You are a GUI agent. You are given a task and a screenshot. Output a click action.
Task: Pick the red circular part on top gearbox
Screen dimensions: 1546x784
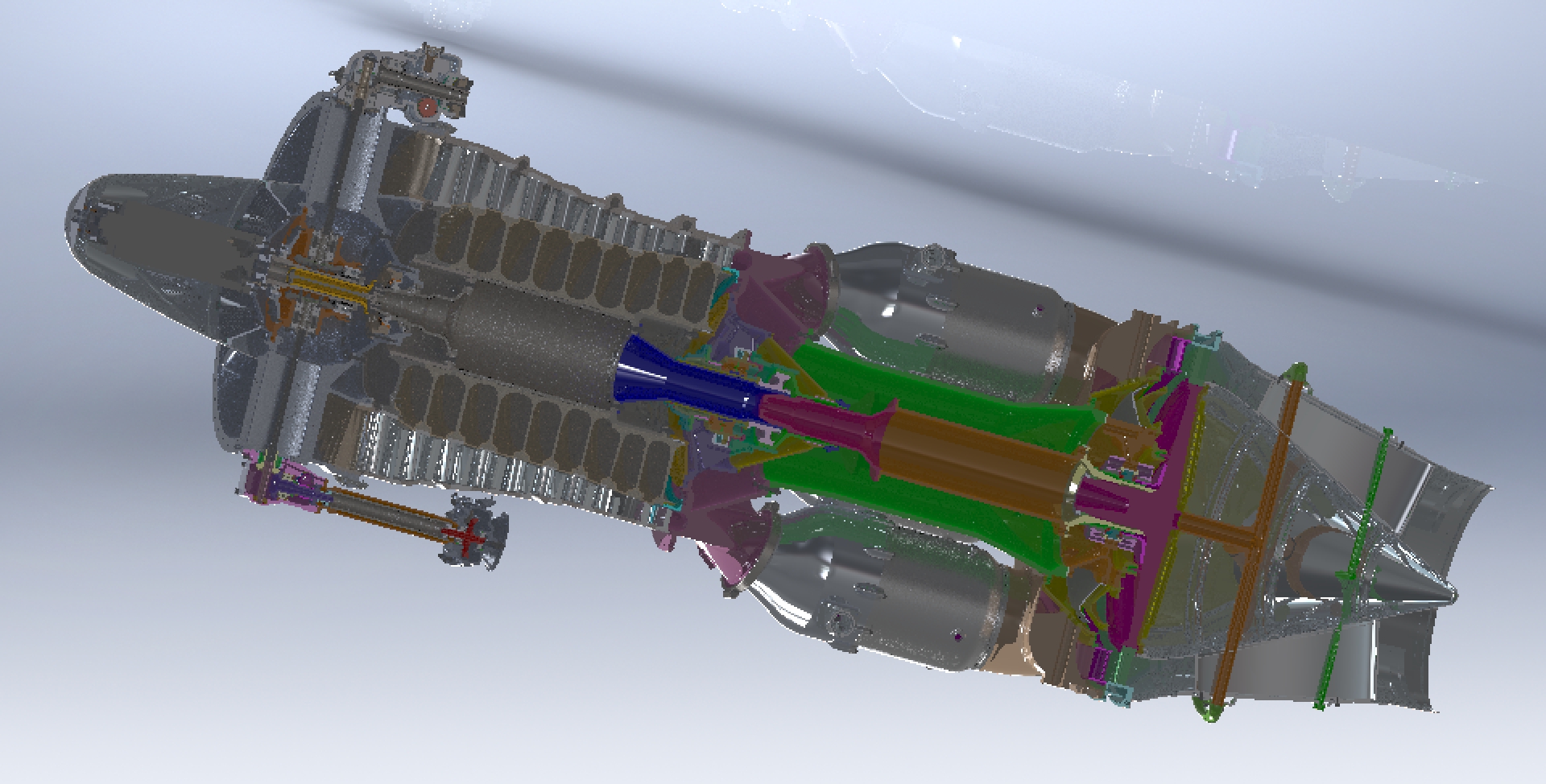pos(428,106)
